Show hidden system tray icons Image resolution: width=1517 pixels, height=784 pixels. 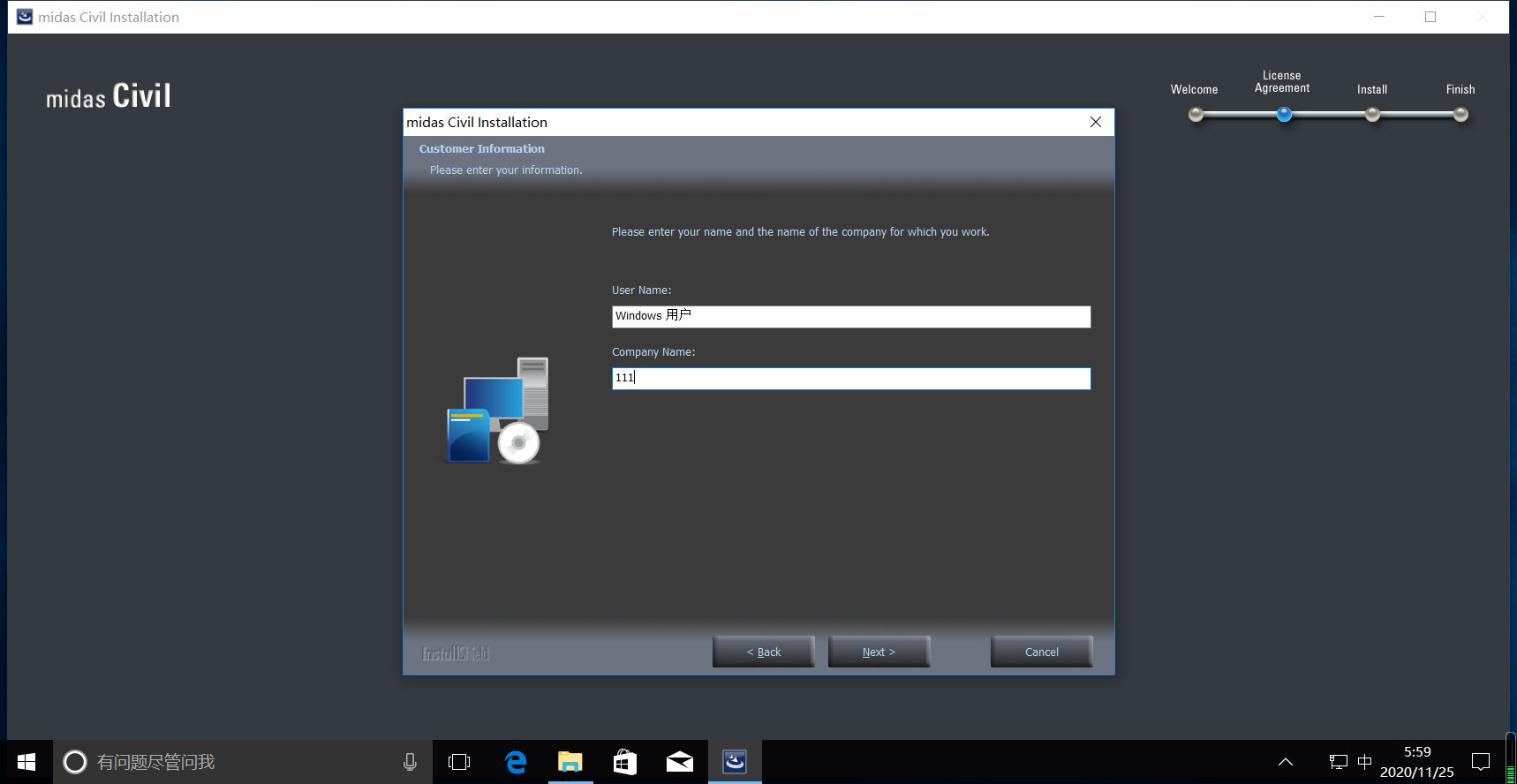pos(1286,762)
